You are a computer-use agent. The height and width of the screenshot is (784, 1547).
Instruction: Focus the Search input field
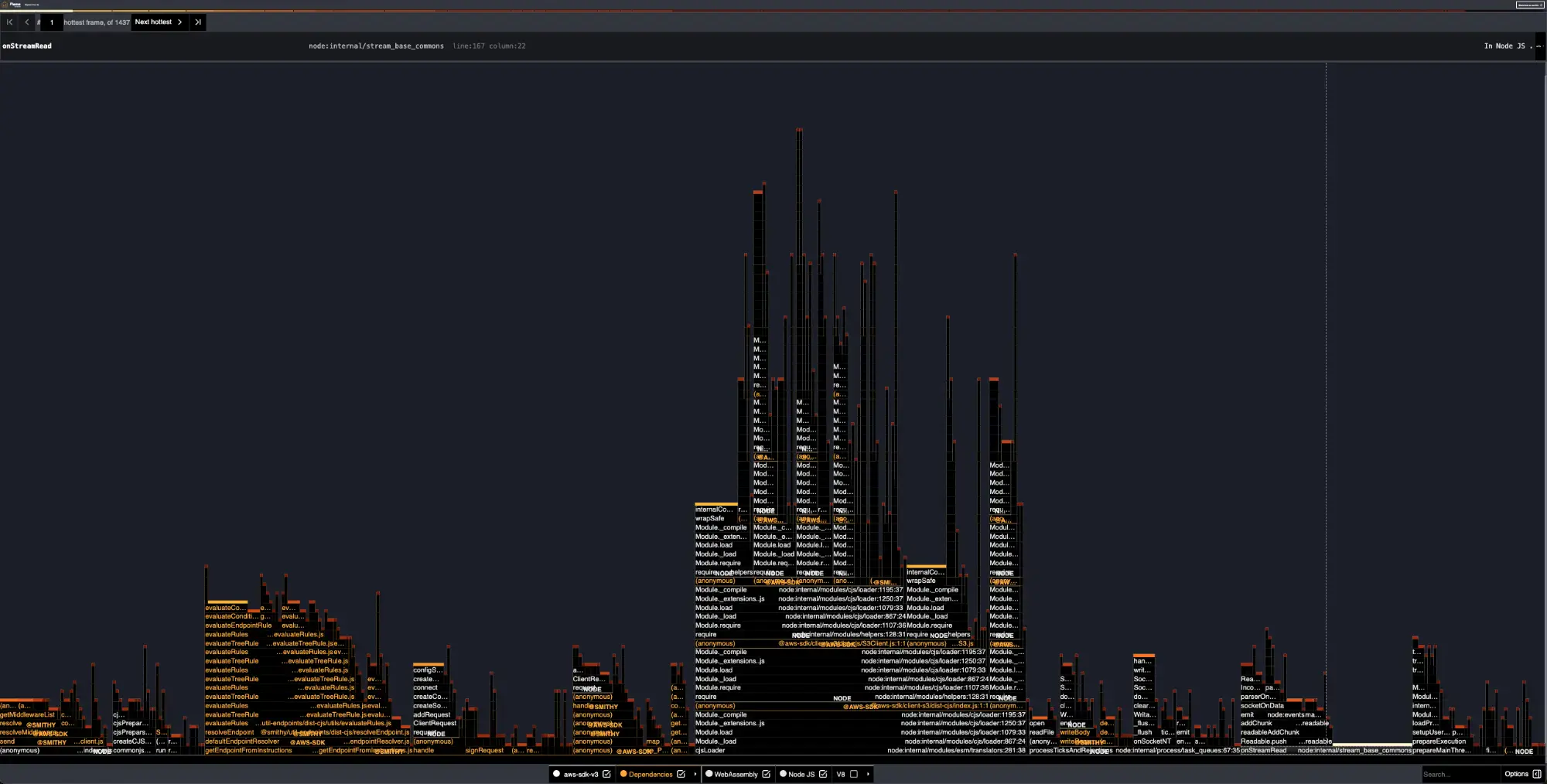[1458, 774]
